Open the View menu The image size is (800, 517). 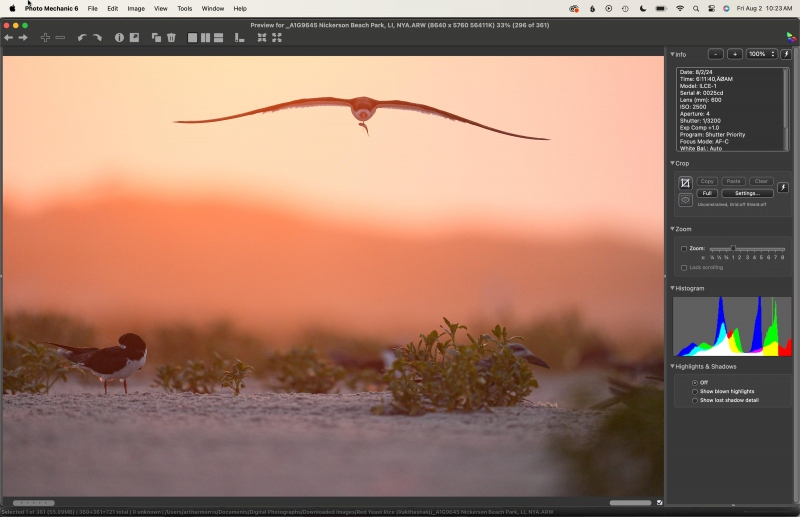[161, 9]
